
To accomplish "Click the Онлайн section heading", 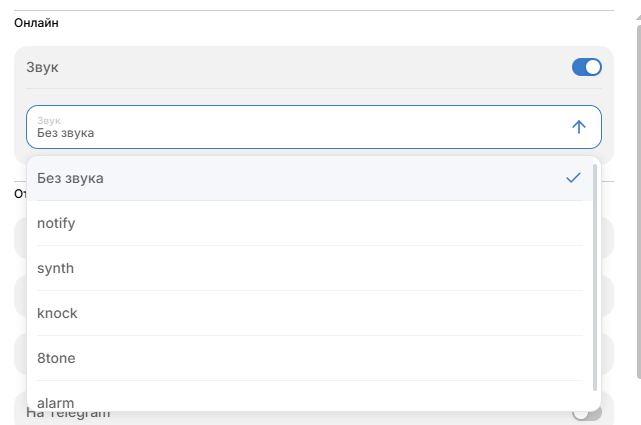I will click(x=36, y=23).
